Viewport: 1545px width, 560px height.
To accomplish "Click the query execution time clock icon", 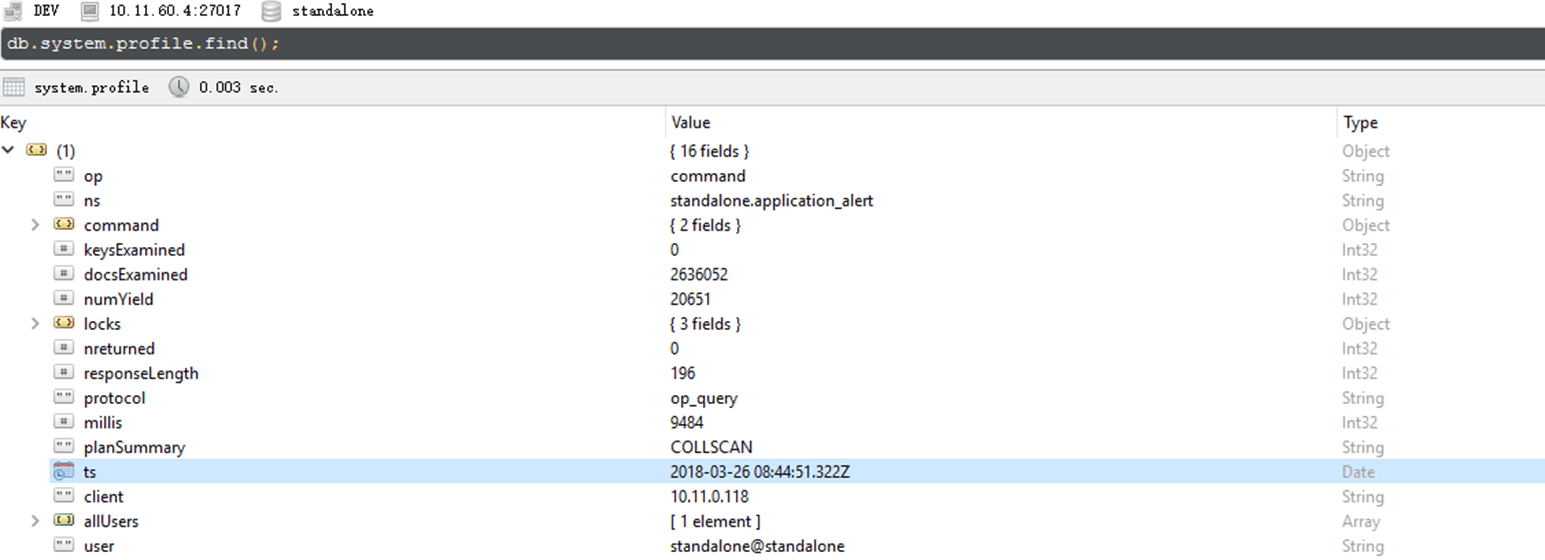I will [179, 87].
